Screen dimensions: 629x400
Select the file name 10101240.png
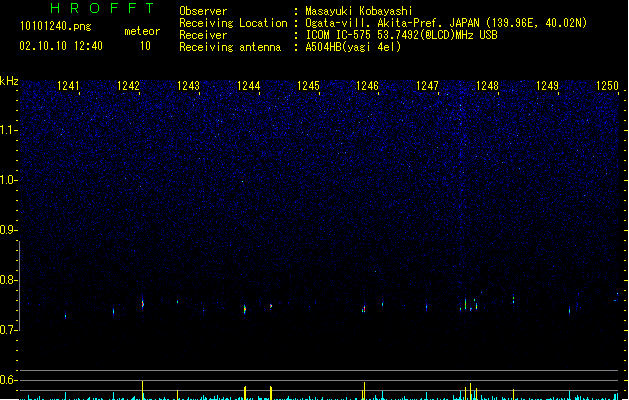click(56, 26)
